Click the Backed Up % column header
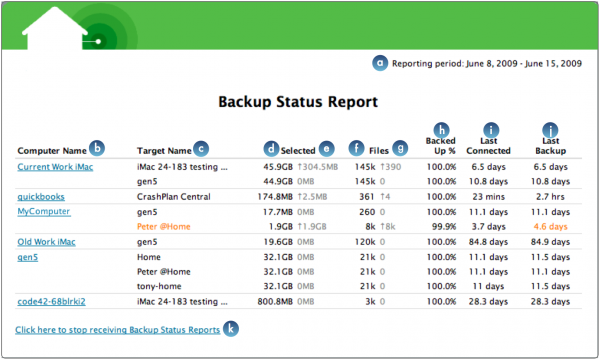The width and height of the screenshot is (600, 360). [x=441, y=146]
